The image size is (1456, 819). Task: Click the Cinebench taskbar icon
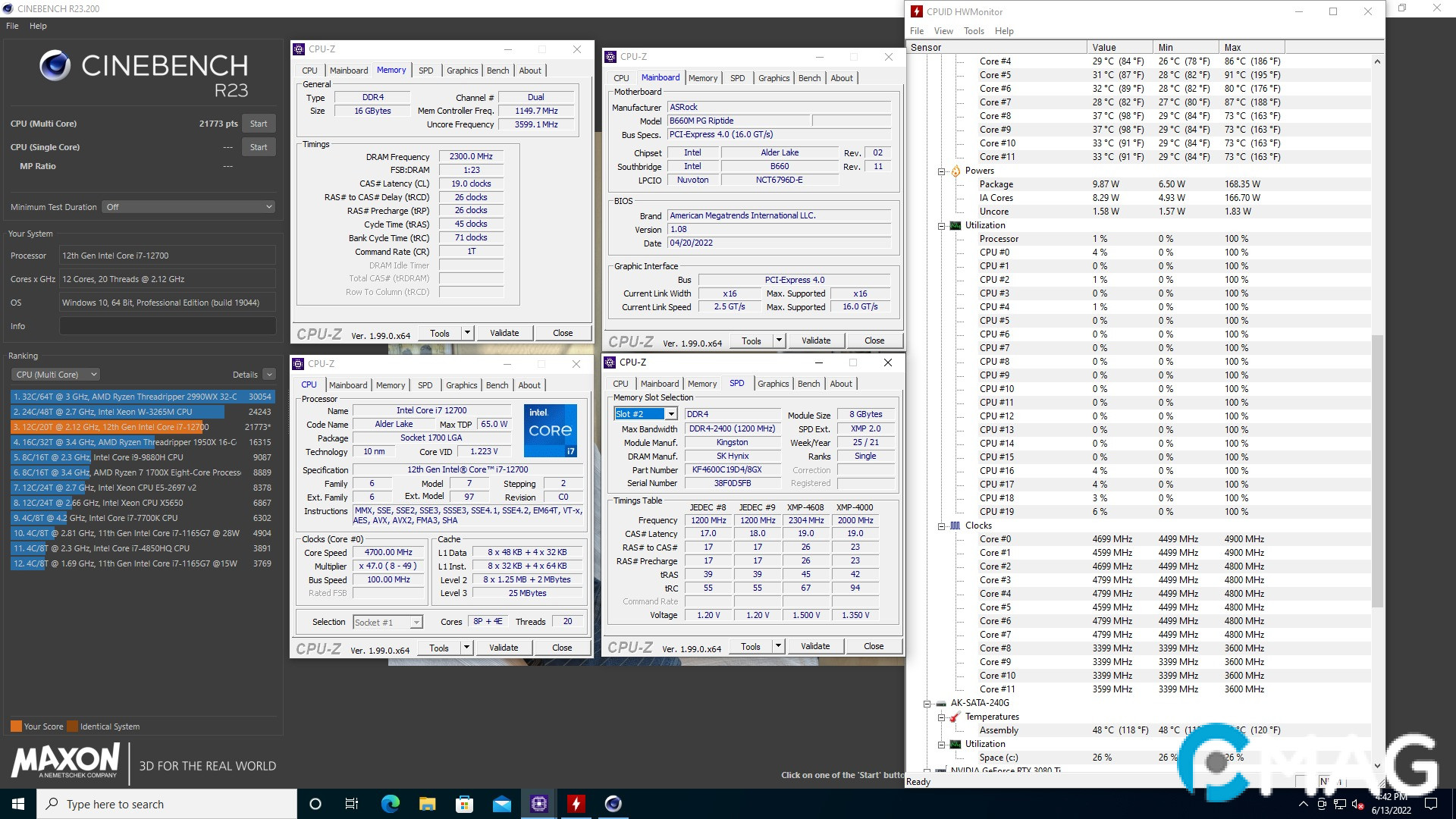point(613,804)
